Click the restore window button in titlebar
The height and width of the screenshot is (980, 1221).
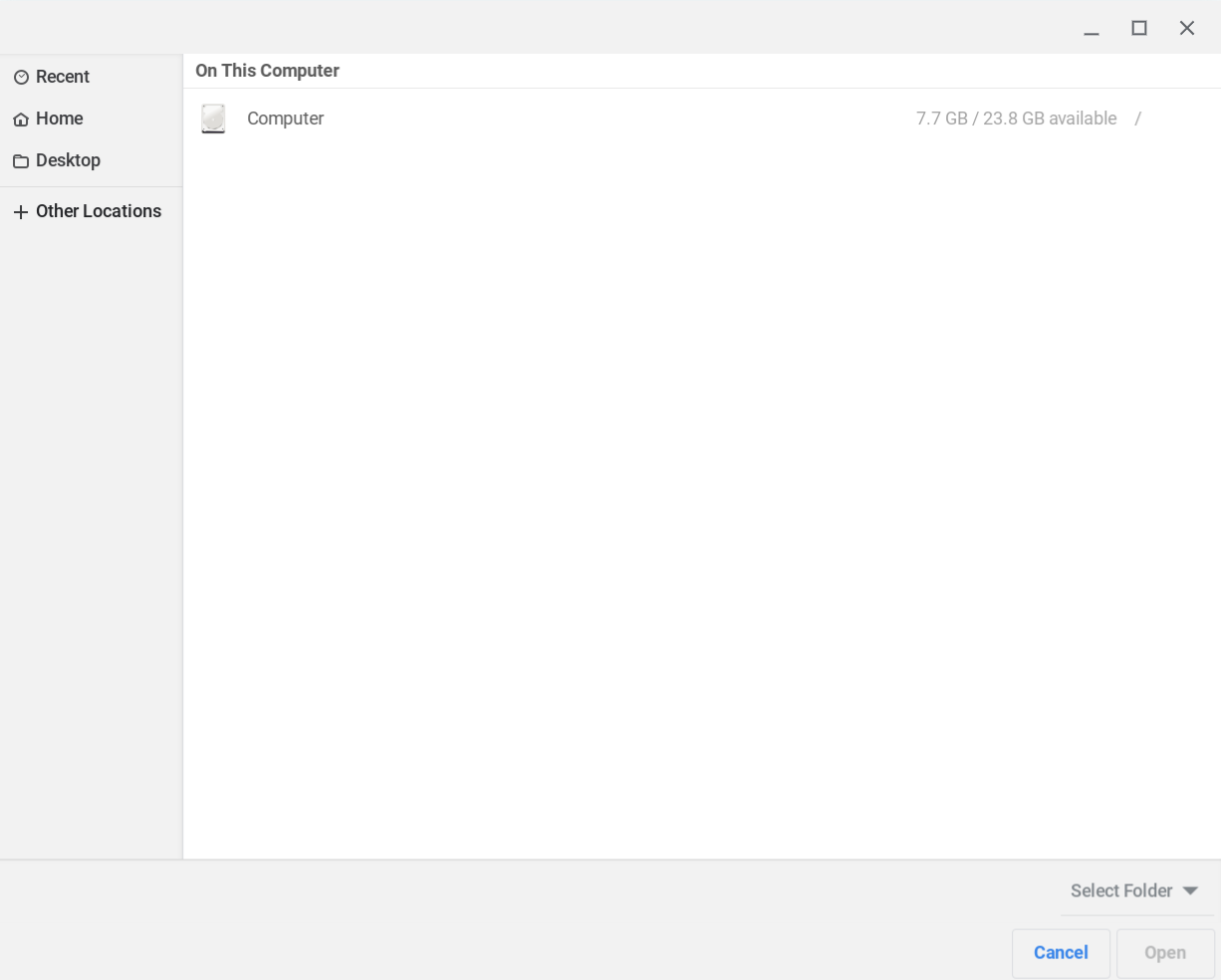pos(1138,28)
